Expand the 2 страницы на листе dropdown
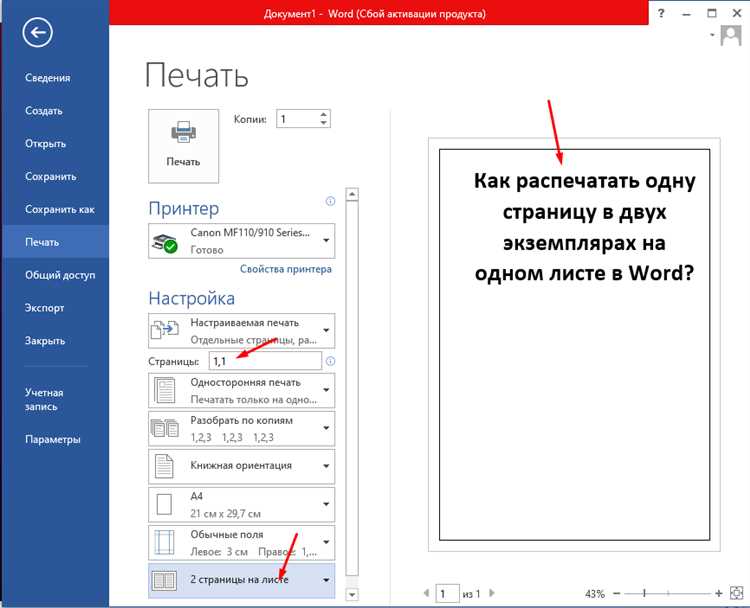 click(x=326, y=580)
